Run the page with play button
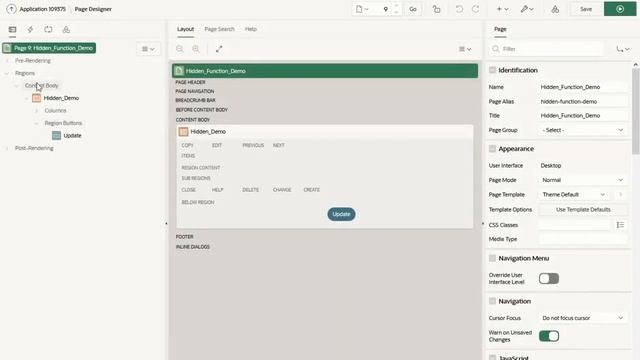The image size is (640, 360). tap(620, 9)
